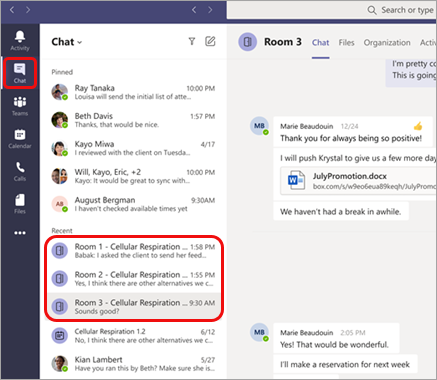Open the Teams icon in sidebar

(20, 106)
